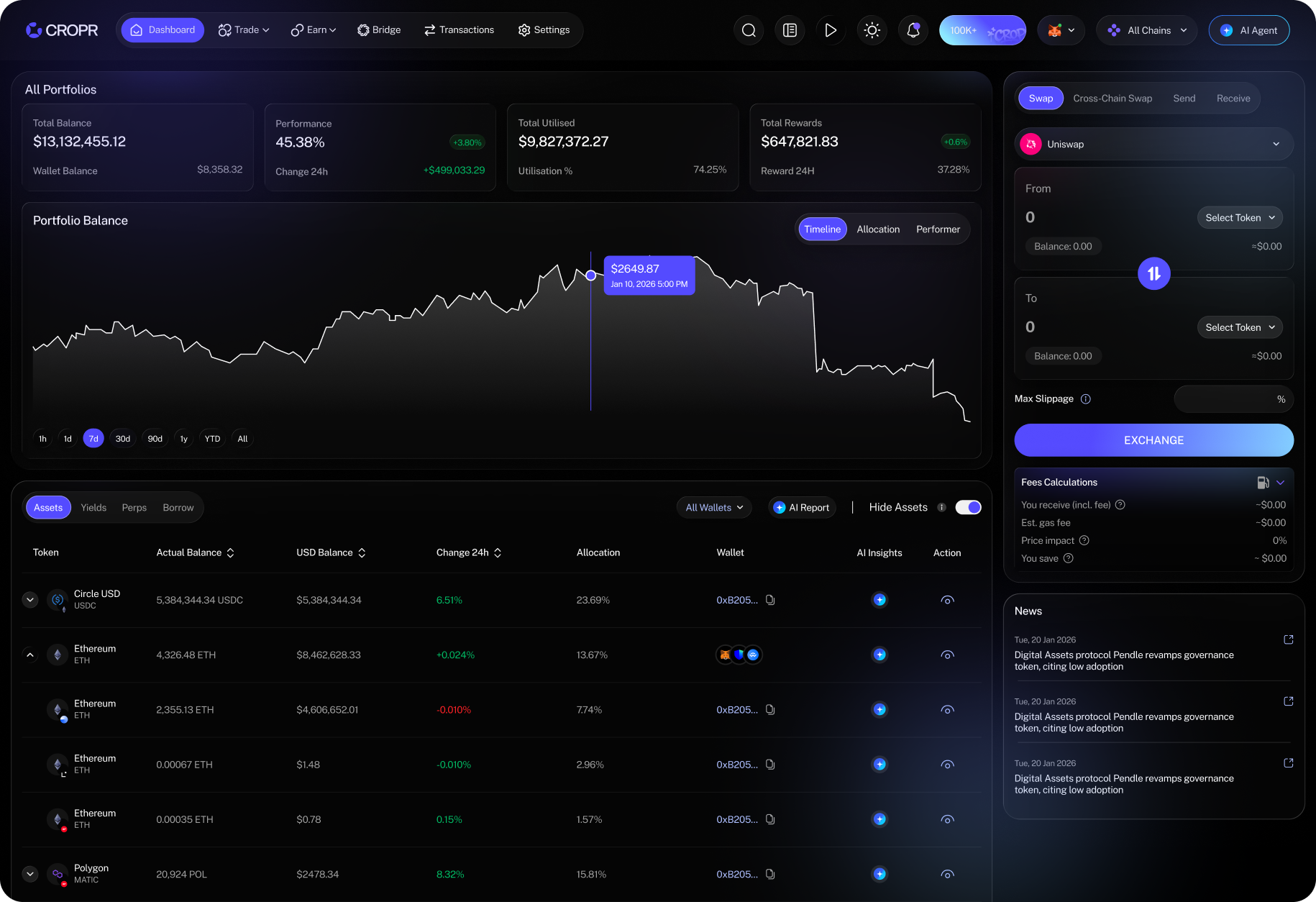Image resolution: width=1316 pixels, height=902 pixels.
Task: Click info icon next to You receive
Action: click(x=1120, y=505)
